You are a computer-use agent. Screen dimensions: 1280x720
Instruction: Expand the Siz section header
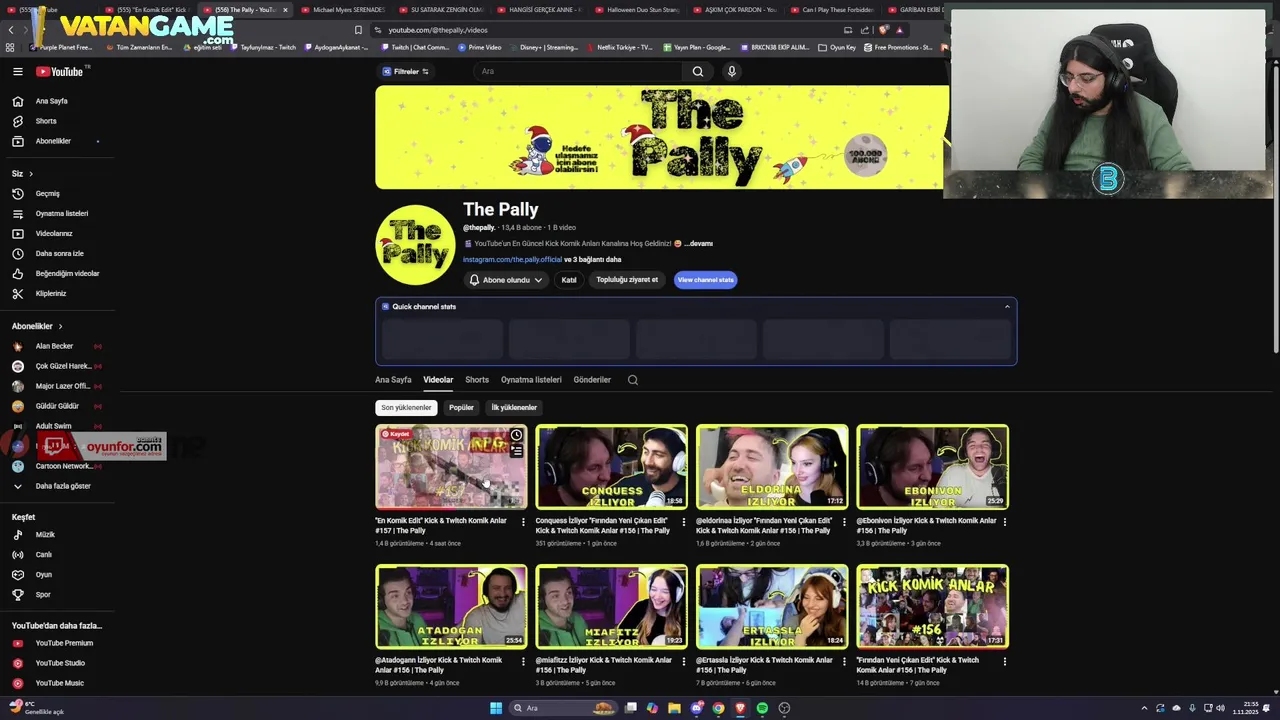tap(22, 173)
